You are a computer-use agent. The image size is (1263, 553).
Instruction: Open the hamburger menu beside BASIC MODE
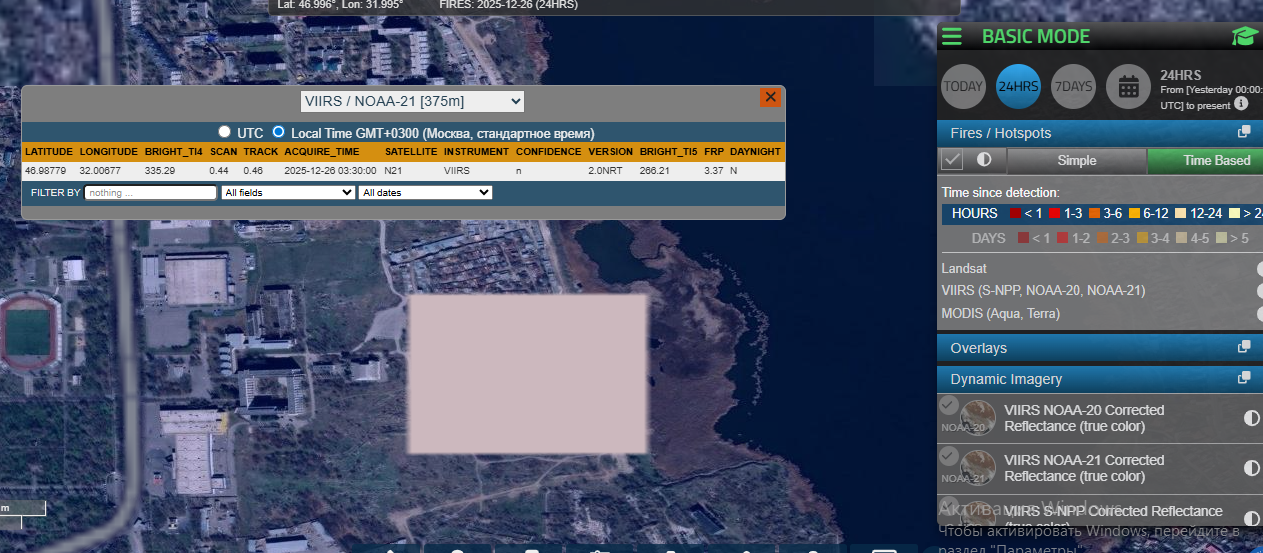coord(952,37)
